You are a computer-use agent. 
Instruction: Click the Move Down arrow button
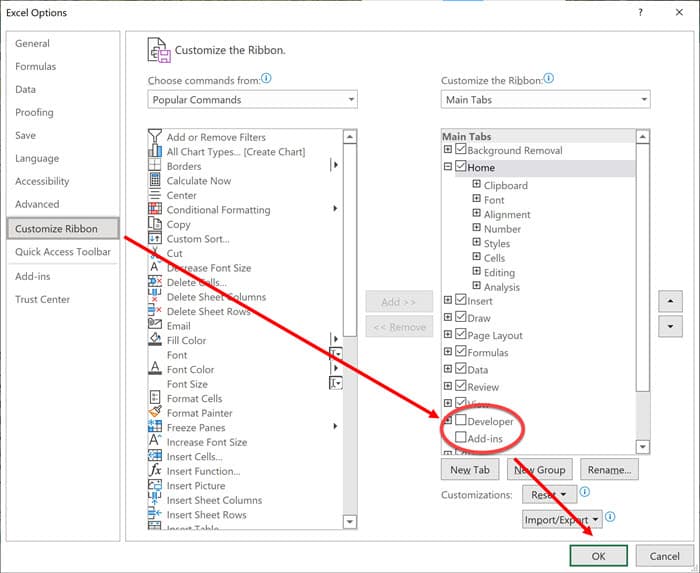(x=670, y=326)
